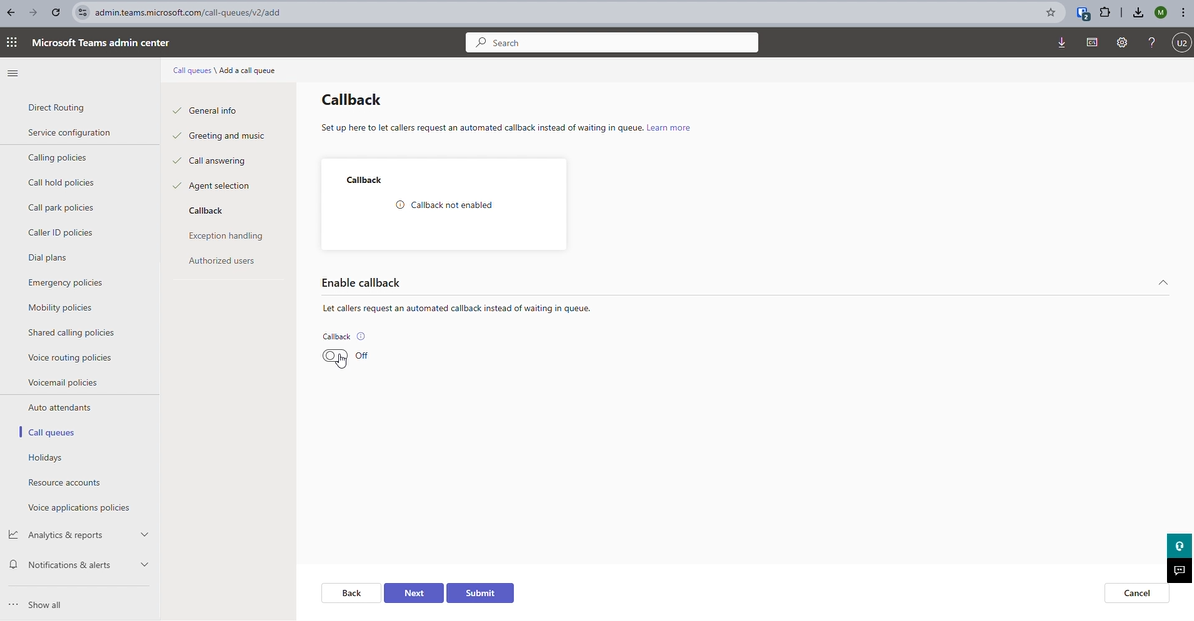Open Dial plans in sidebar
1194x621 pixels.
pyautogui.click(x=47, y=258)
